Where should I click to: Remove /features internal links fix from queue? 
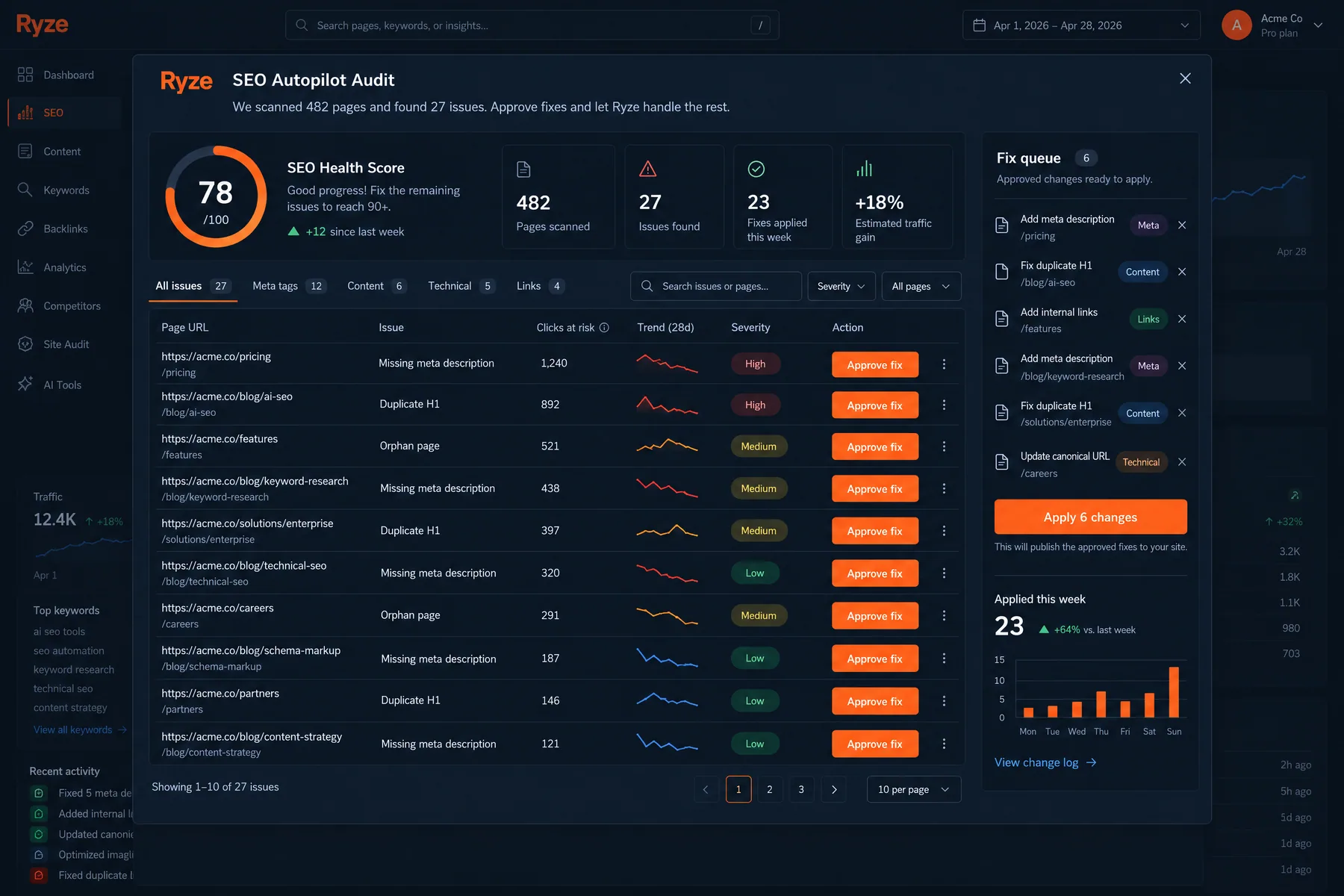click(1182, 319)
